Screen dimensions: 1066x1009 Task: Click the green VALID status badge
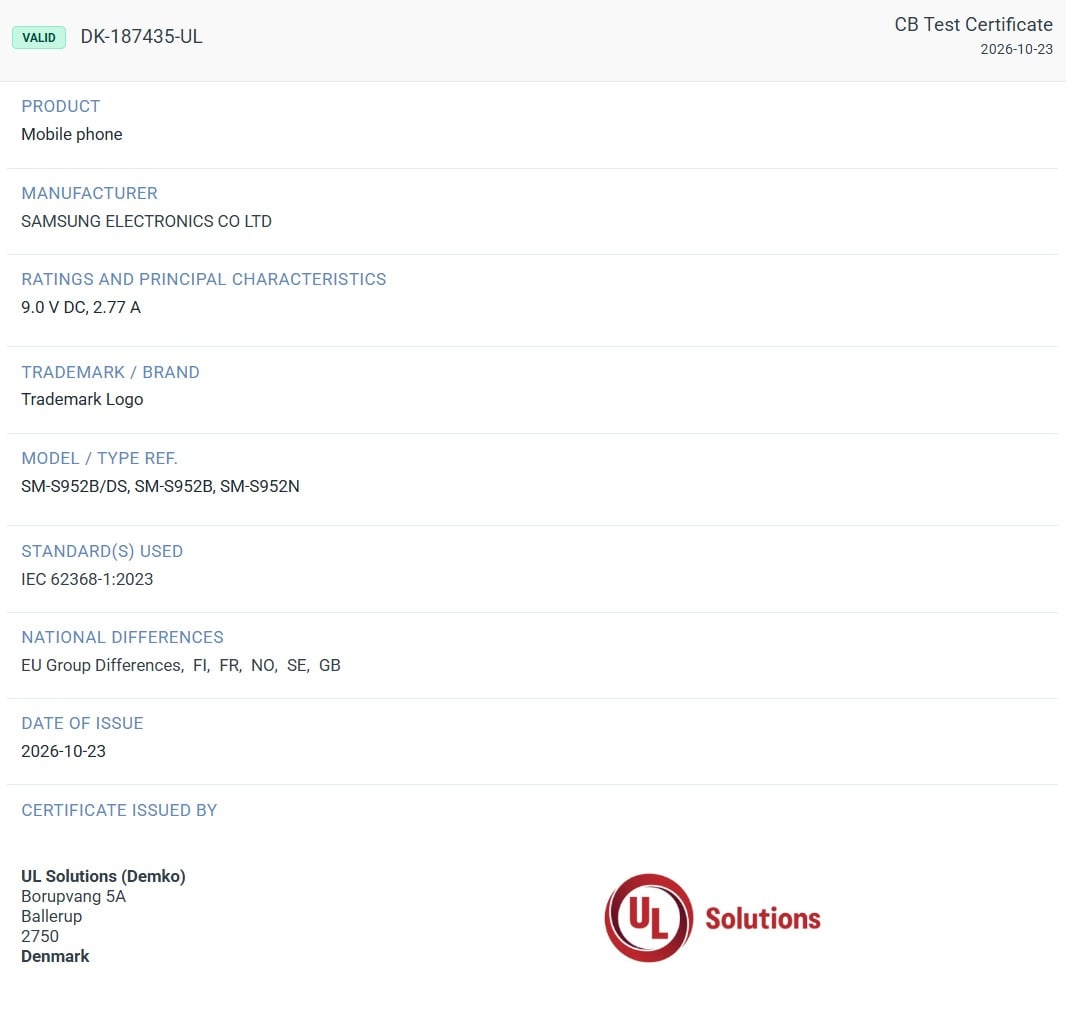click(39, 37)
